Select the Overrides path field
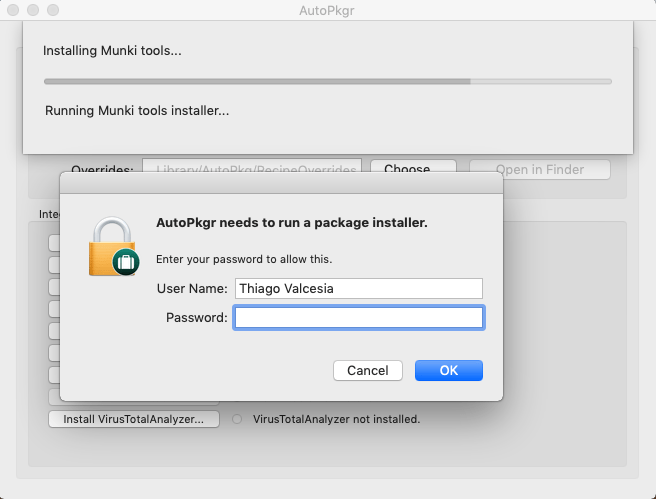 (251, 169)
